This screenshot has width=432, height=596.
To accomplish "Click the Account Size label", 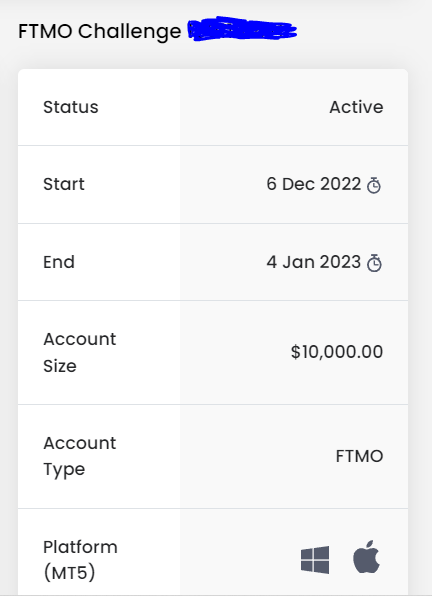I will (79, 352).
